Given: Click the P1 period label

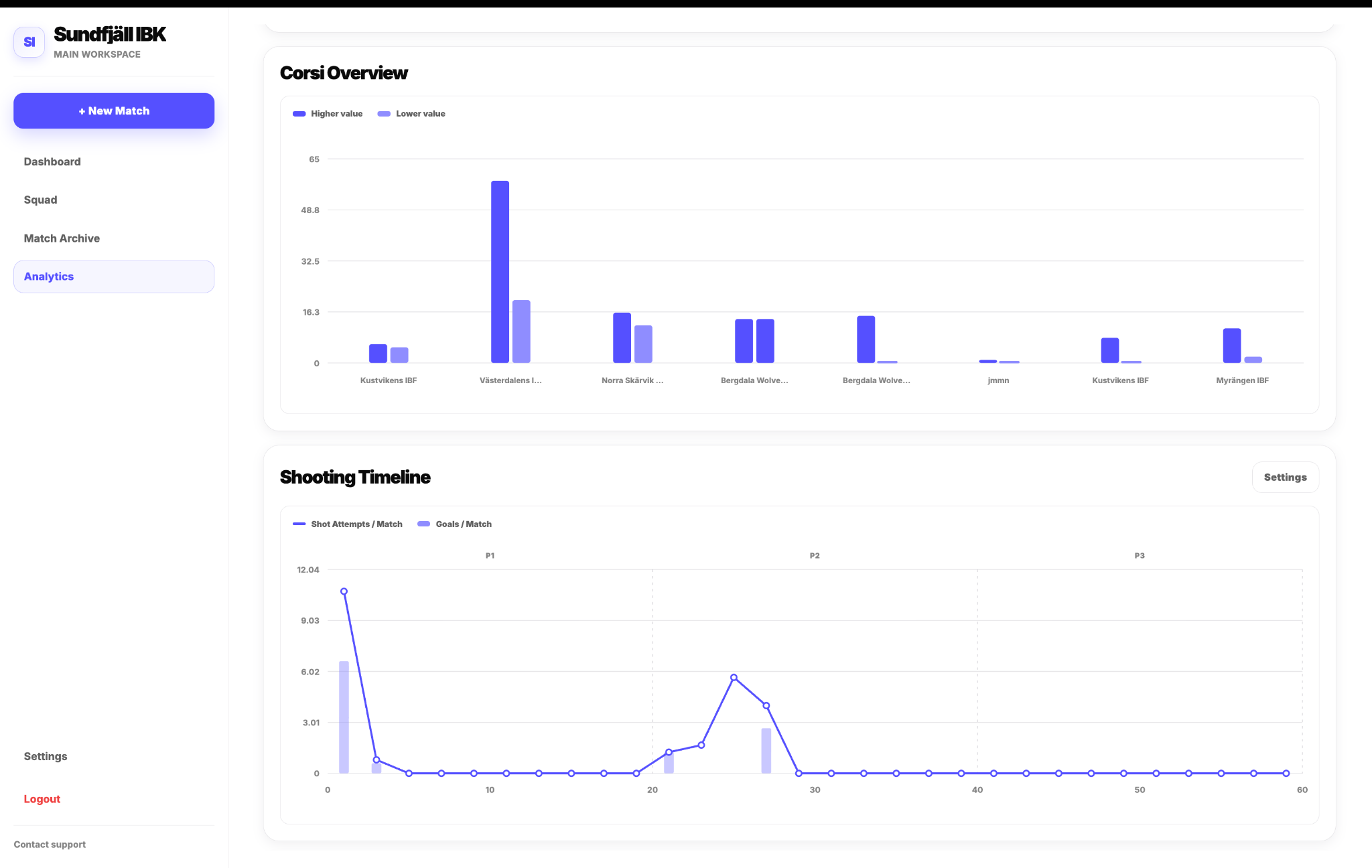Looking at the screenshot, I should click(490, 556).
